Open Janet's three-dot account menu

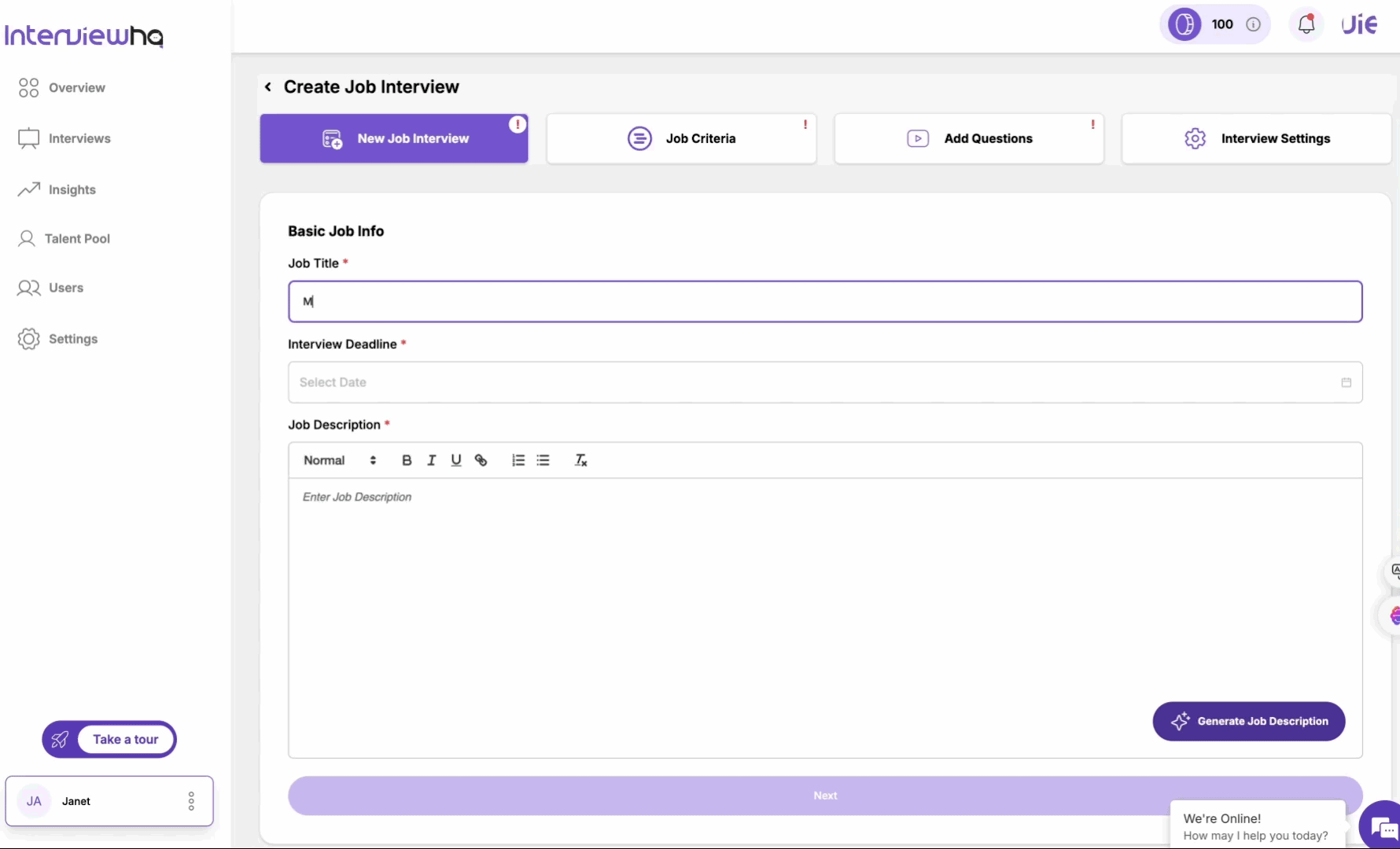pyautogui.click(x=191, y=801)
